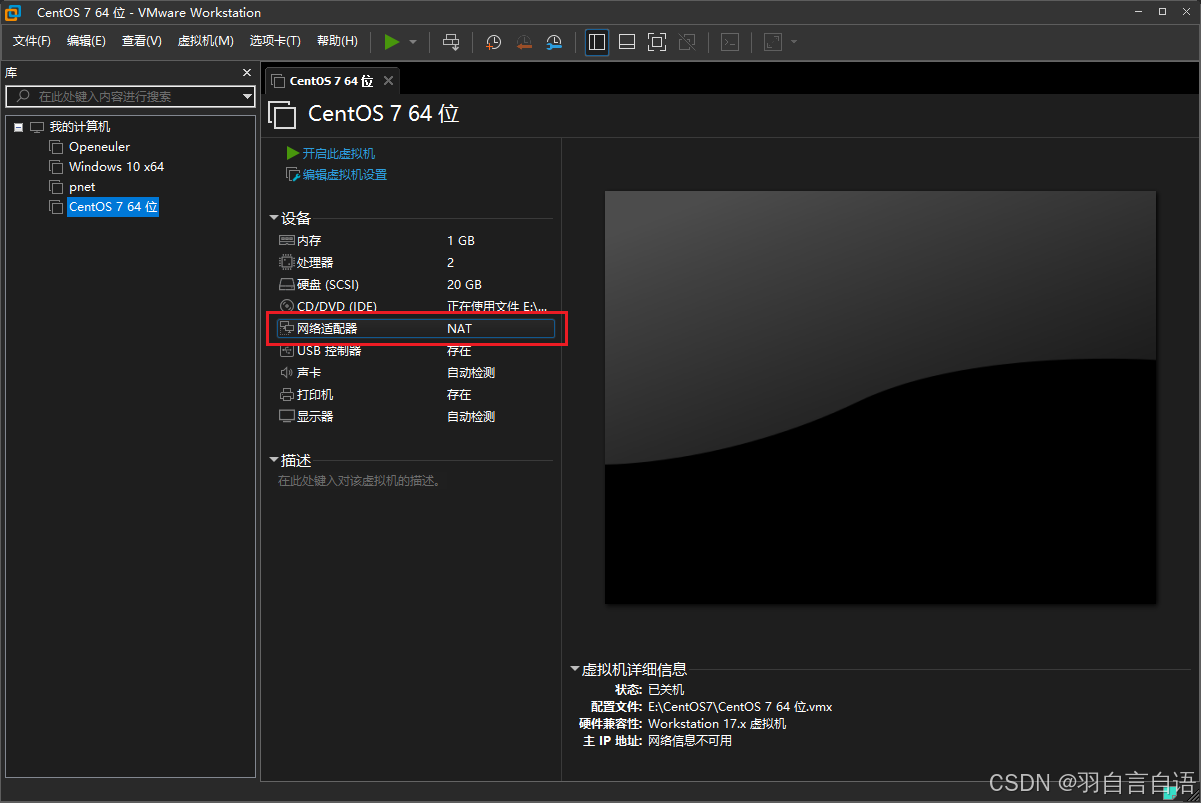This screenshot has width=1201, height=803.
Task: Close the CentOS 7 64 位 tab
Action: [389, 80]
